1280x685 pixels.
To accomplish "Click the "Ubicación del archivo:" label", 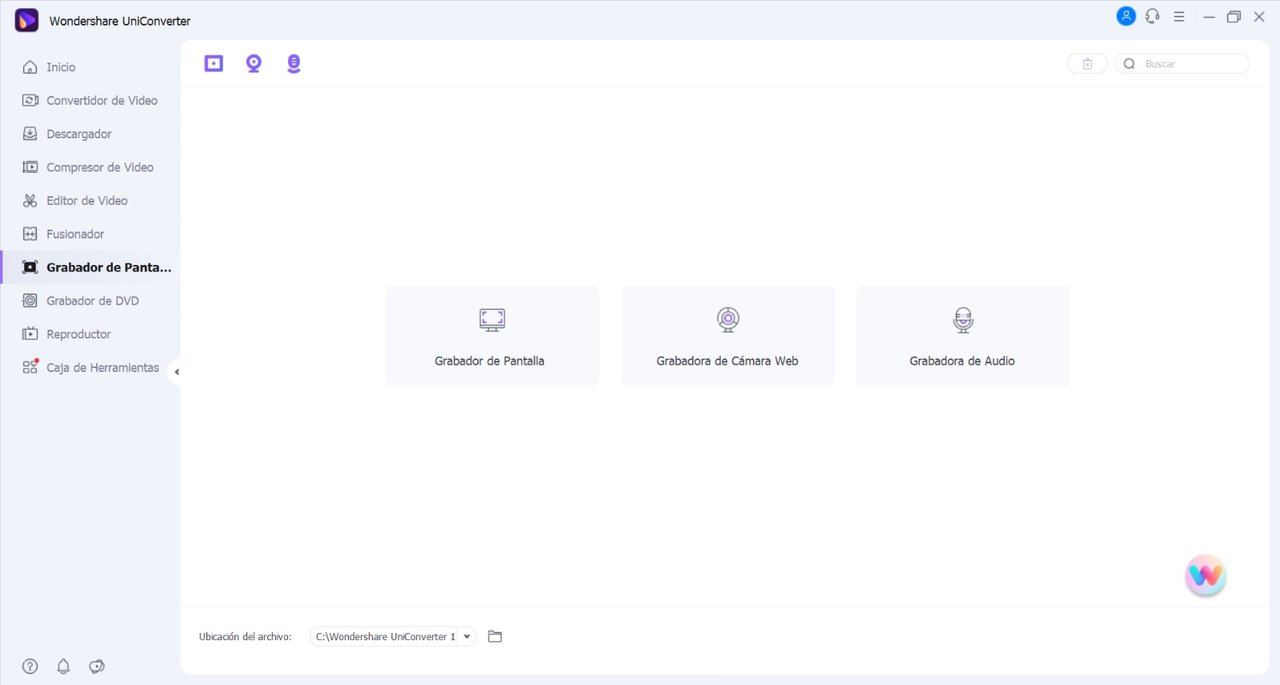I will [x=245, y=637].
